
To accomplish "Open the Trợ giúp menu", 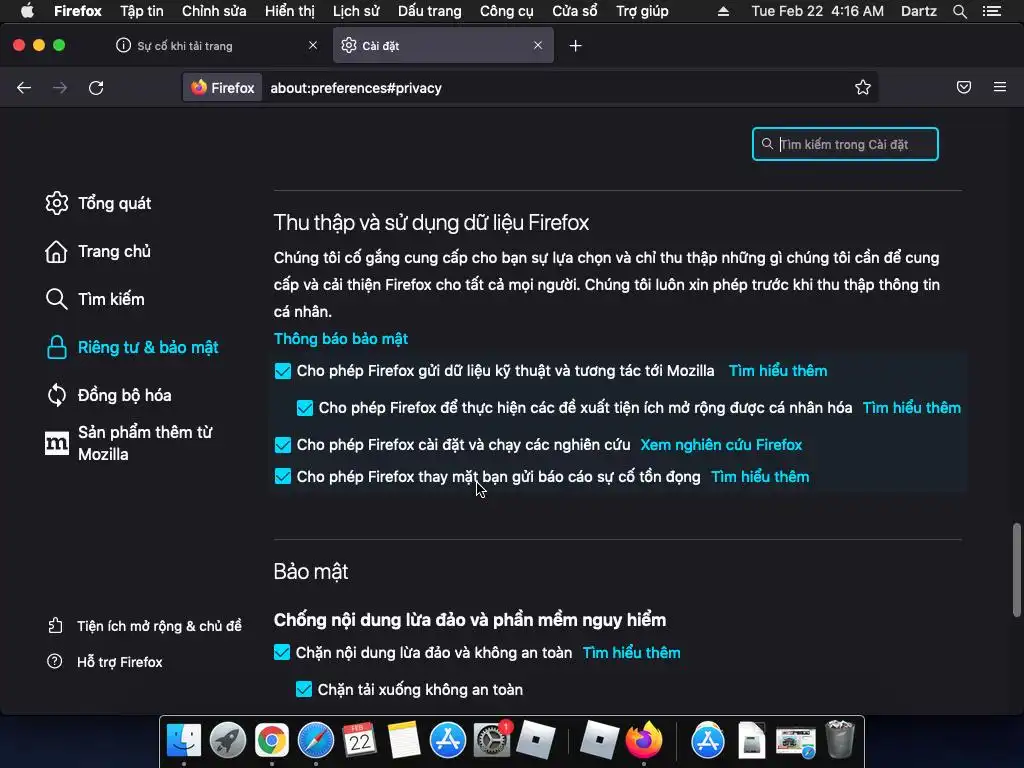I will pyautogui.click(x=643, y=11).
